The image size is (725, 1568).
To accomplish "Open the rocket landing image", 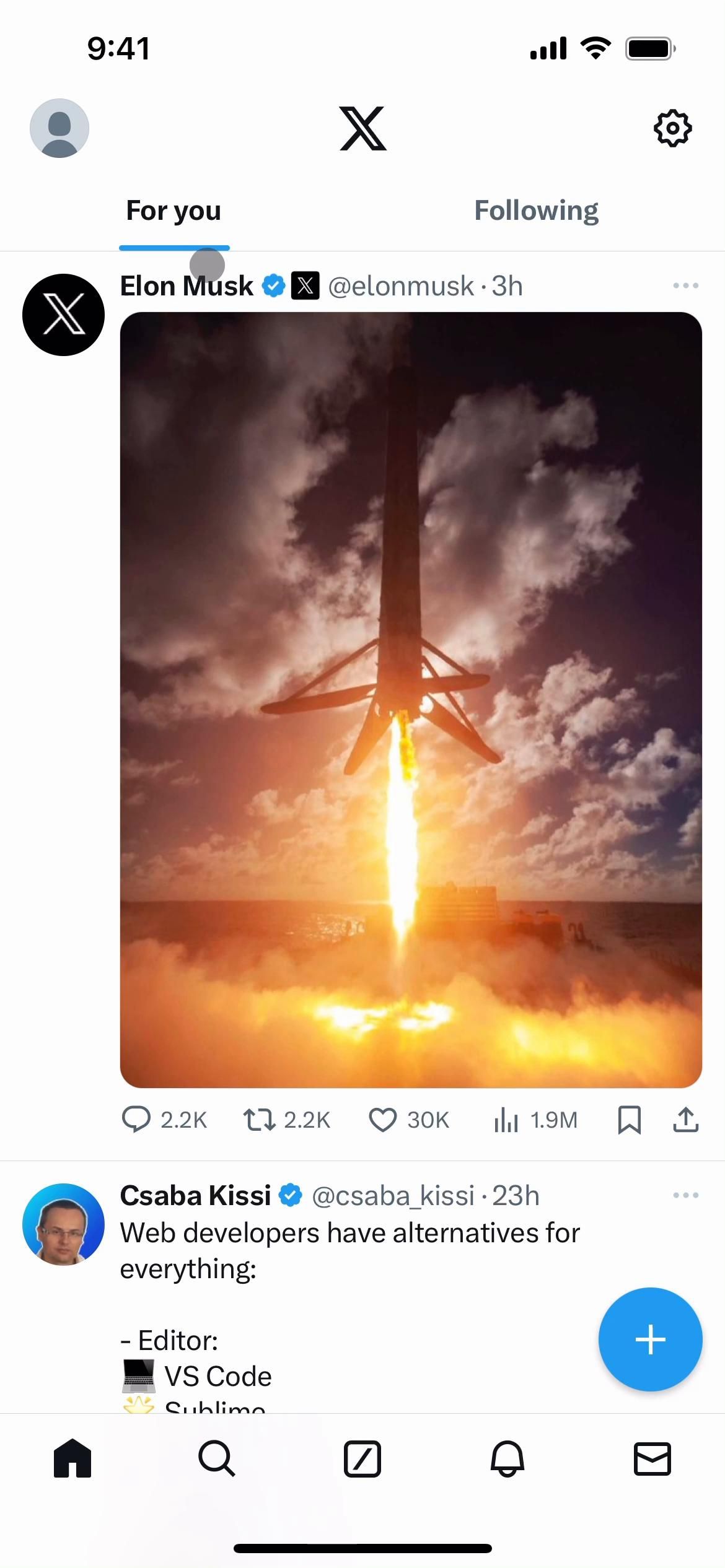I will (x=411, y=700).
